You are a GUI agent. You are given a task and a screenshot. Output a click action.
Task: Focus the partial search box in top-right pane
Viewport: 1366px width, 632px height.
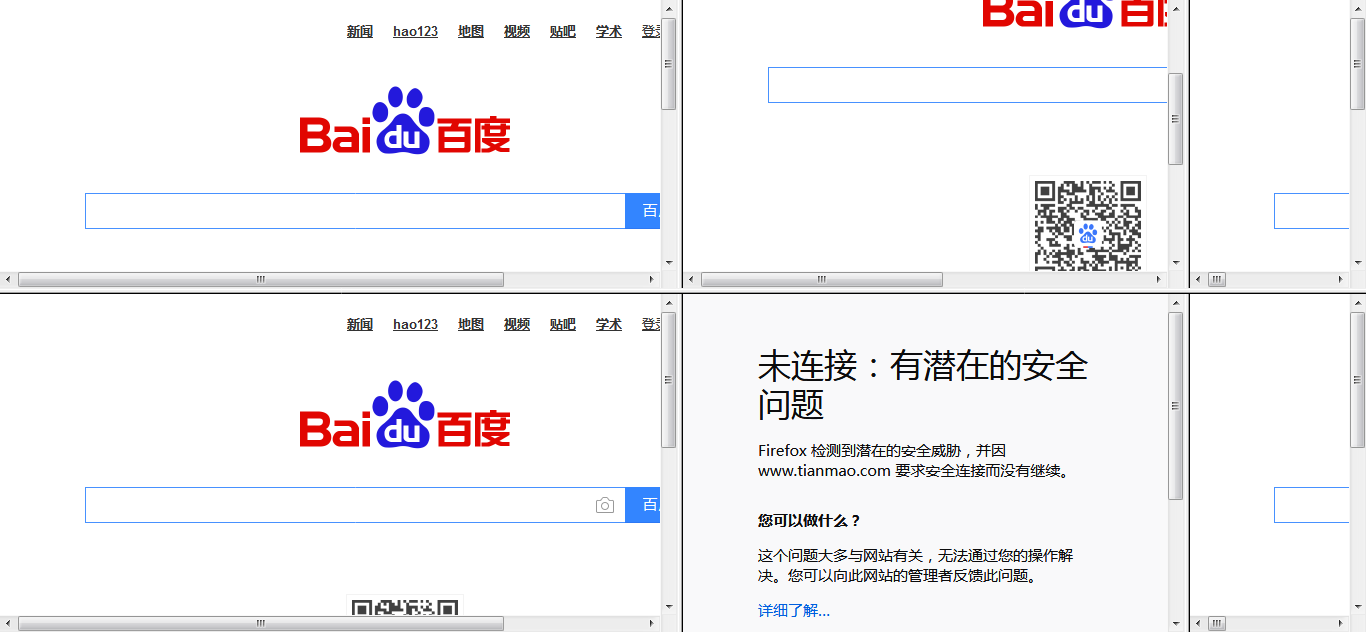coord(1311,211)
